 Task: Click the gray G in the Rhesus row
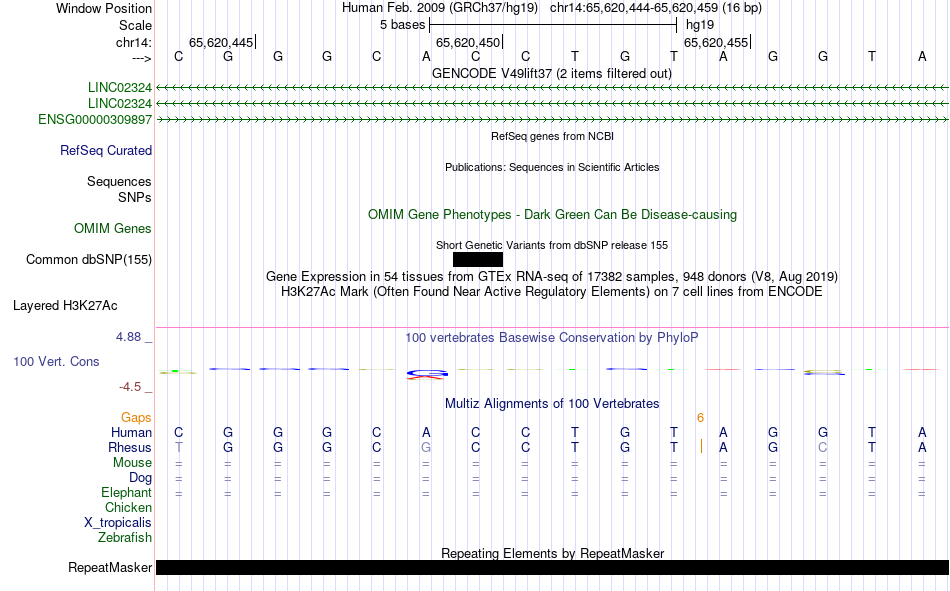[426, 447]
